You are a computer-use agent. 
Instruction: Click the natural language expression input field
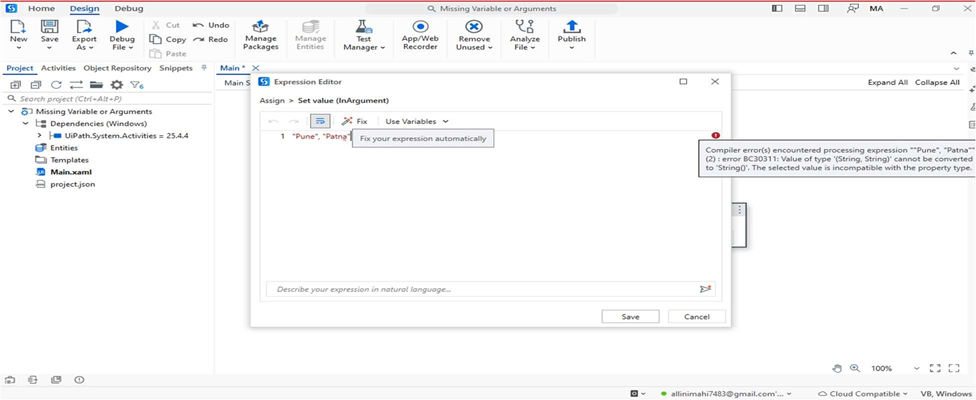(x=480, y=289)
